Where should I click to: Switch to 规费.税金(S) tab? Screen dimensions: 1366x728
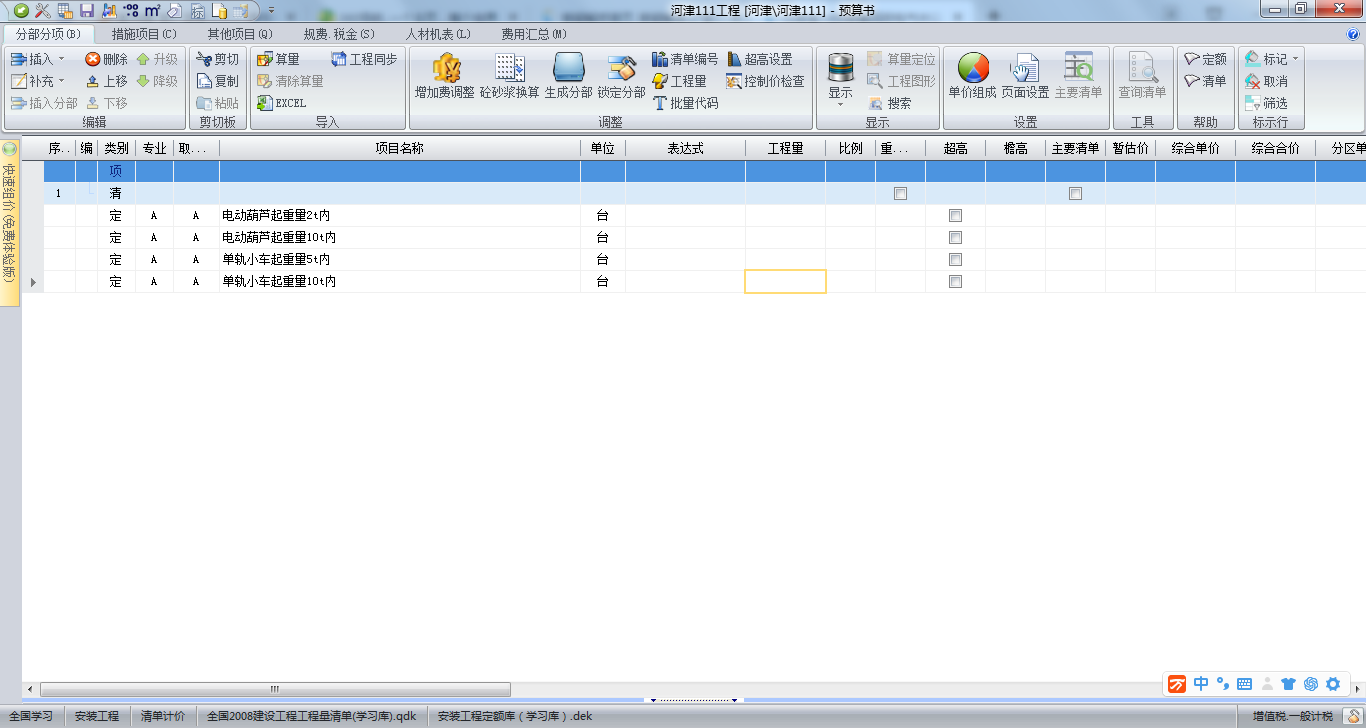[x=339, y=34]
